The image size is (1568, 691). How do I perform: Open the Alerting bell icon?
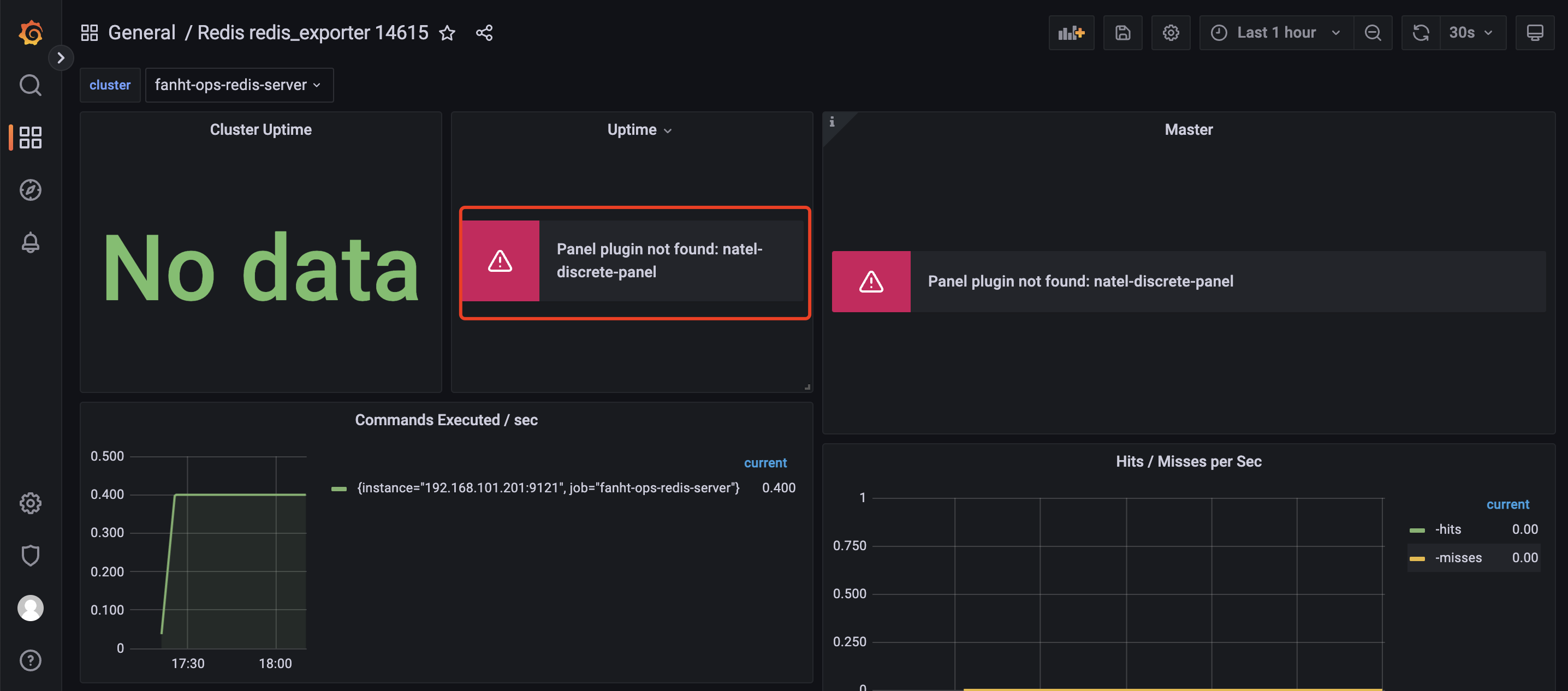click(31, 242)
